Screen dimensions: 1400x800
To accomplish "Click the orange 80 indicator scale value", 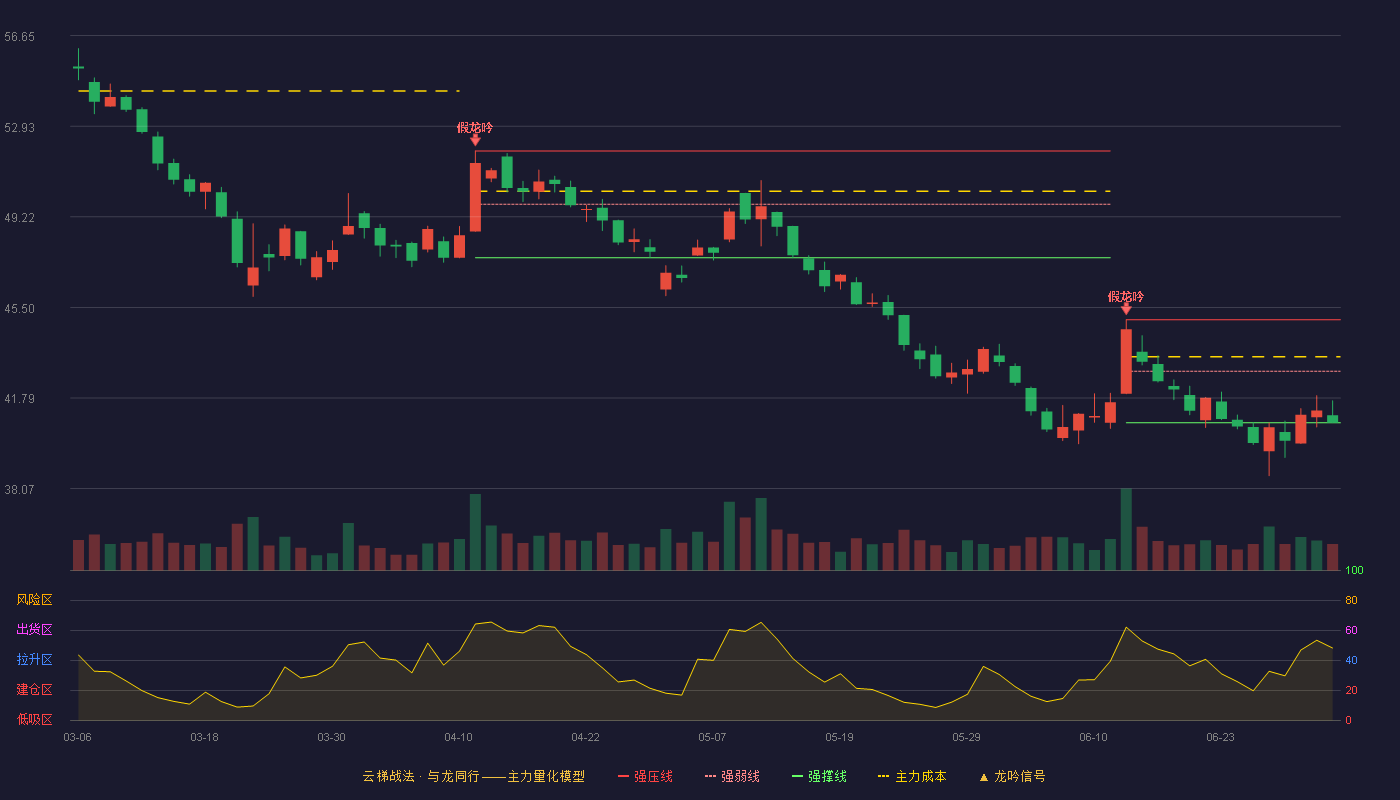I will click(1351, 600).
